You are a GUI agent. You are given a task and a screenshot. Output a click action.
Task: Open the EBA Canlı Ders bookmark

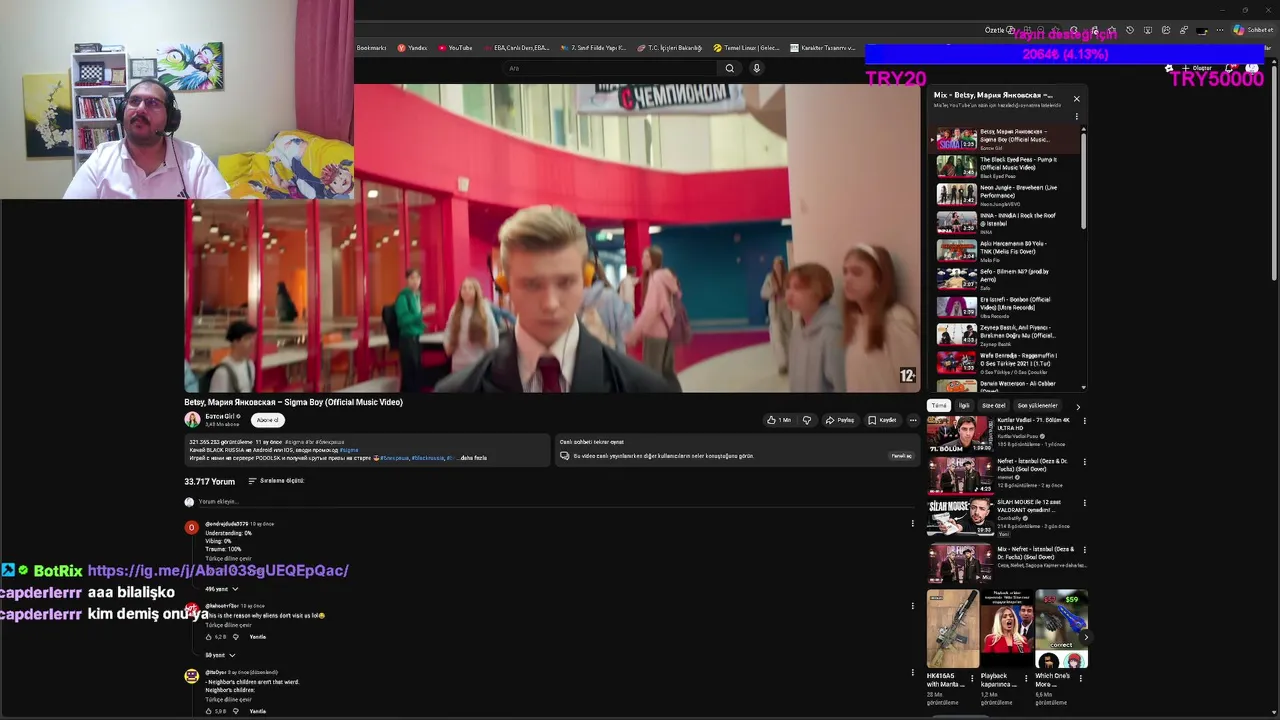pos(517,48)
